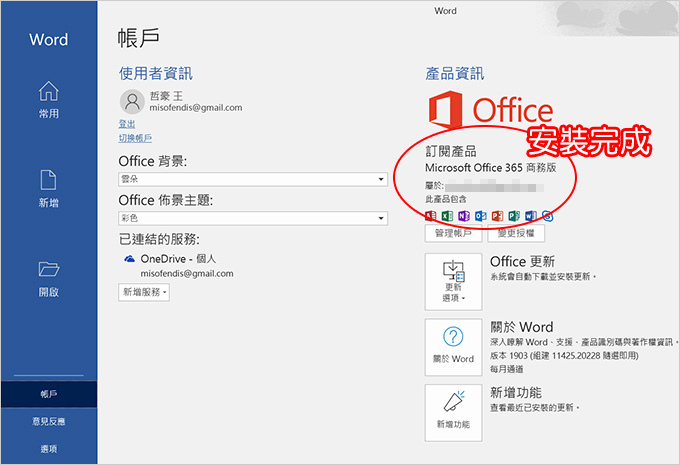Click the 管理帳戶 button

click(x=453, y=233)
